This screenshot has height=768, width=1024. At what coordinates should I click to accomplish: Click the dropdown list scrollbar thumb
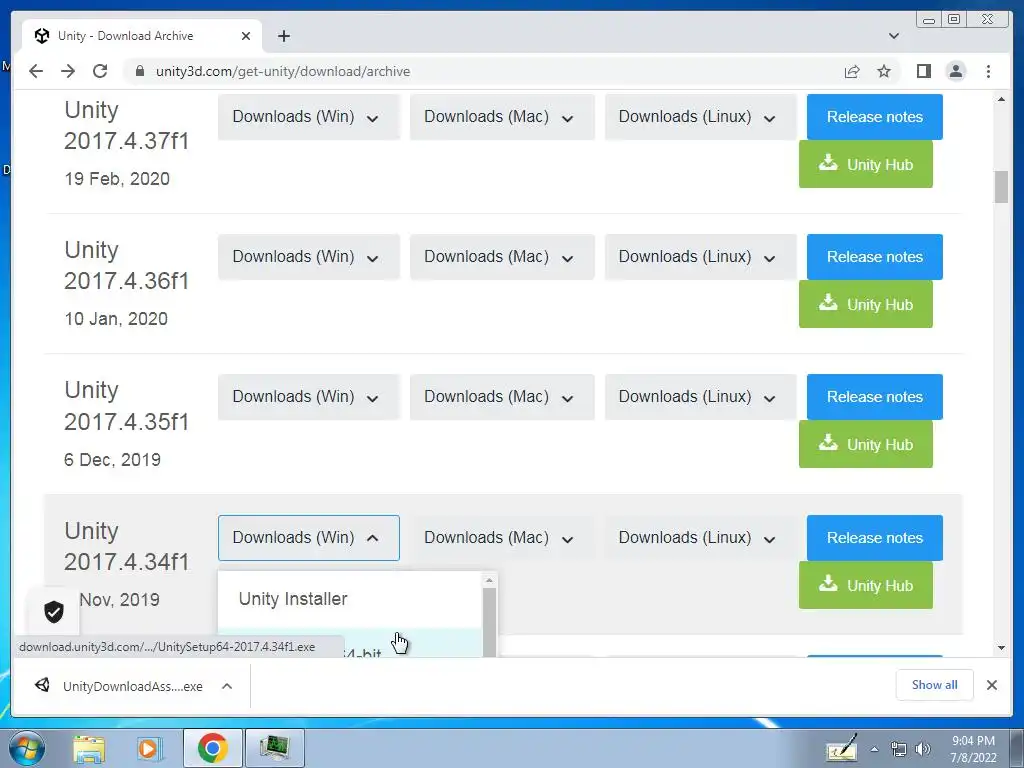[489, 622]
